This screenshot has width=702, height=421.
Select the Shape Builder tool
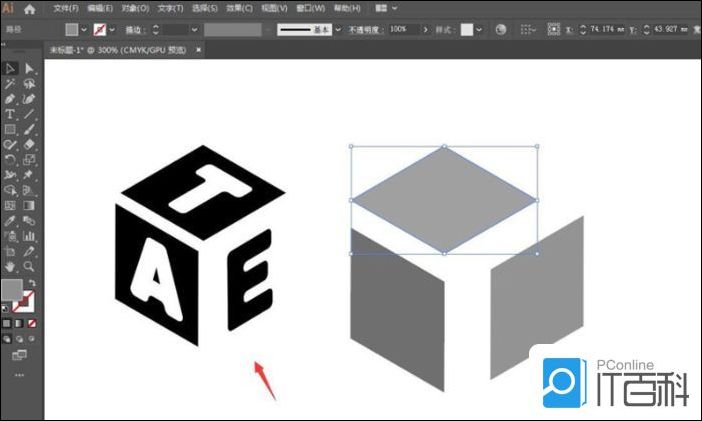(10, 190)
